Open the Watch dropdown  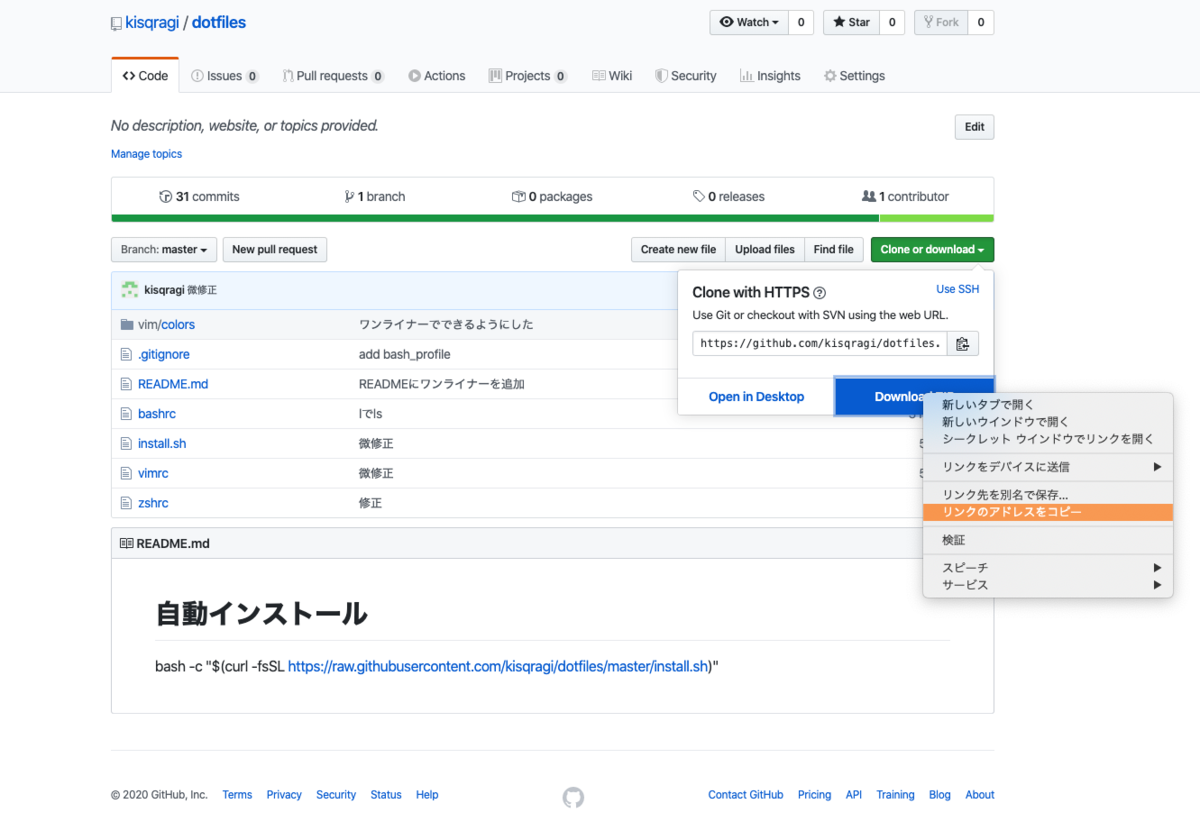pyautogui.click(x=749, y=22)
